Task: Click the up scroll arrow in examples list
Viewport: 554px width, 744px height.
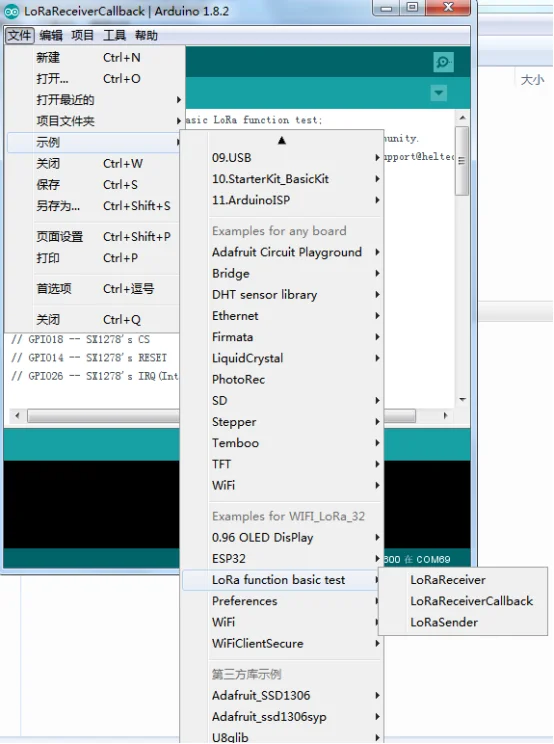Action: [x=282, y=140]
